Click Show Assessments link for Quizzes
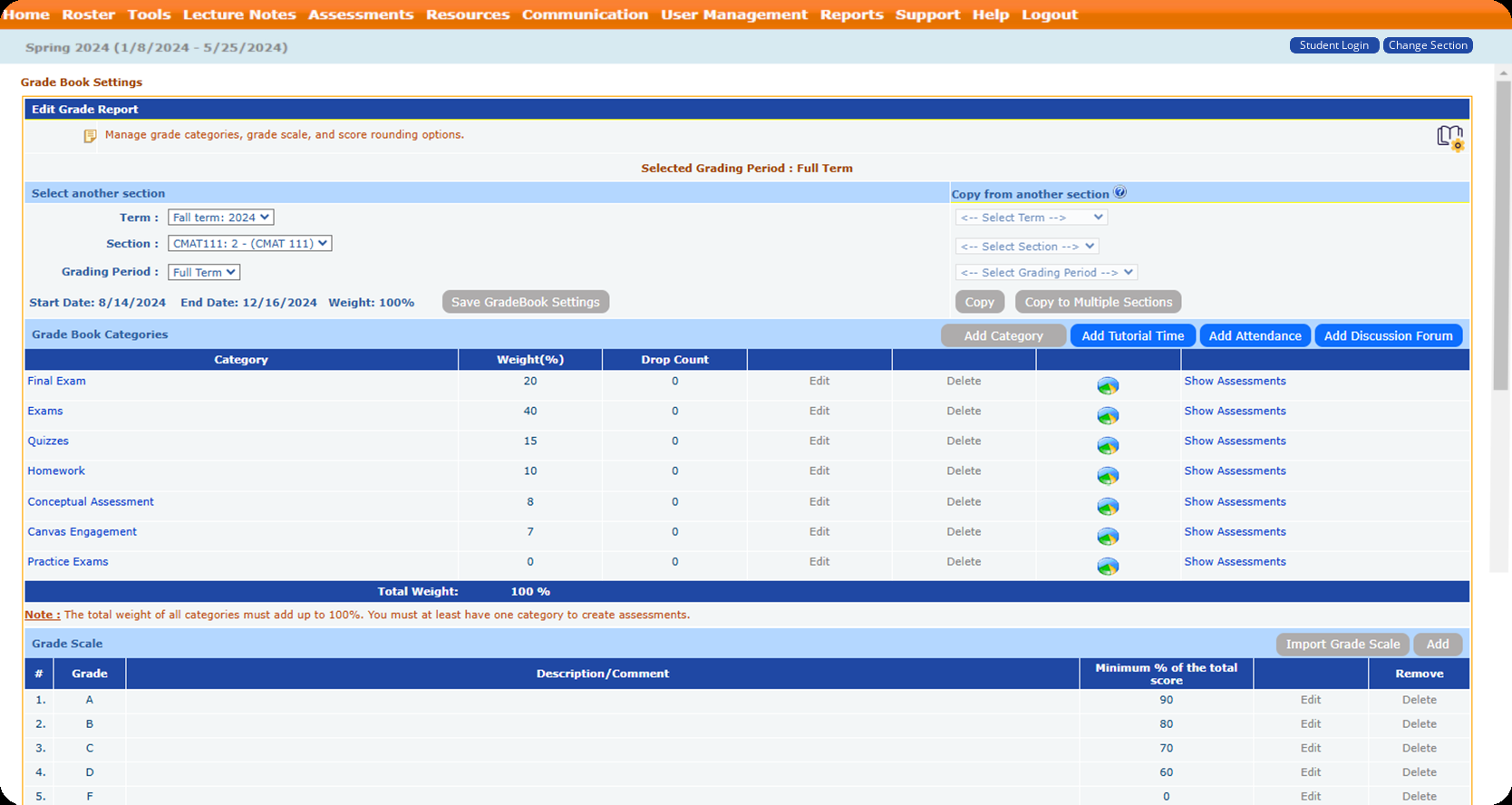 pyautogui.click(x=1235, y=441)
